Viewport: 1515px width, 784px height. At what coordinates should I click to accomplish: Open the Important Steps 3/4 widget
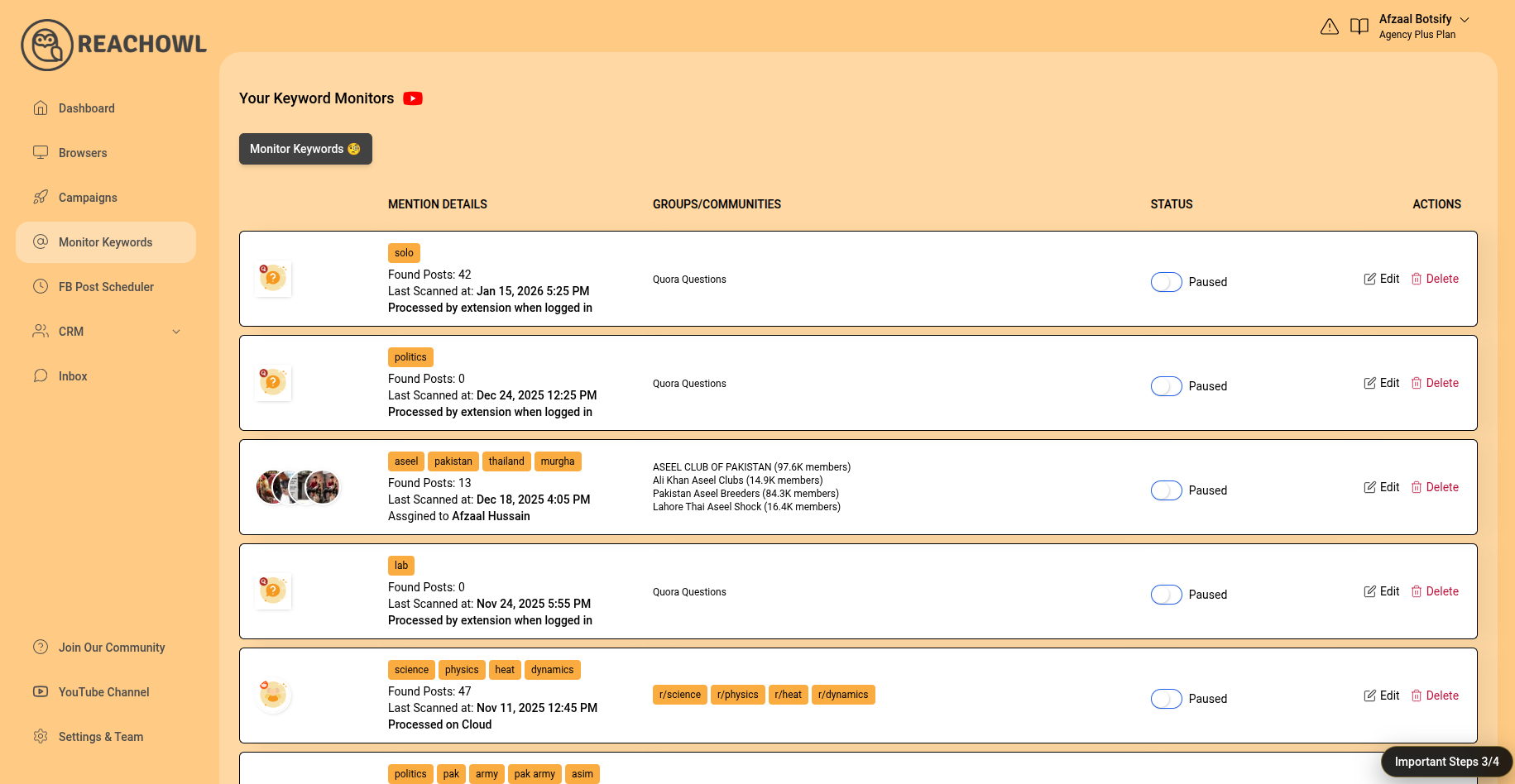tap(1446, 762)
